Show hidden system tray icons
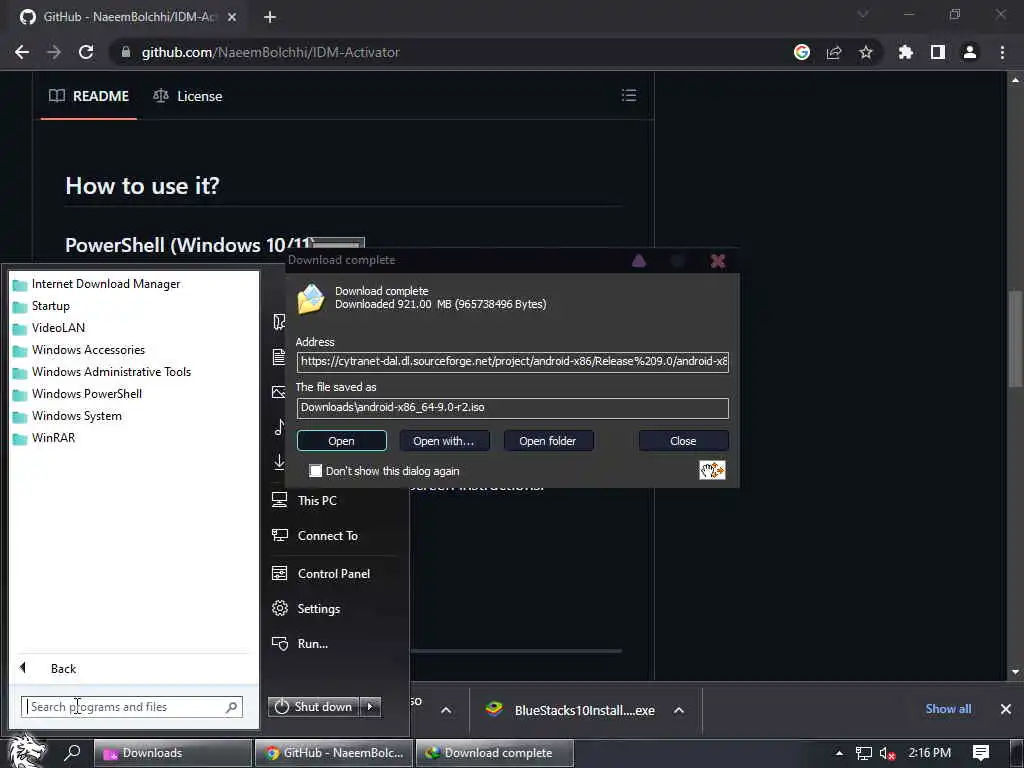The image size is (1024, 768). (839, 753)
